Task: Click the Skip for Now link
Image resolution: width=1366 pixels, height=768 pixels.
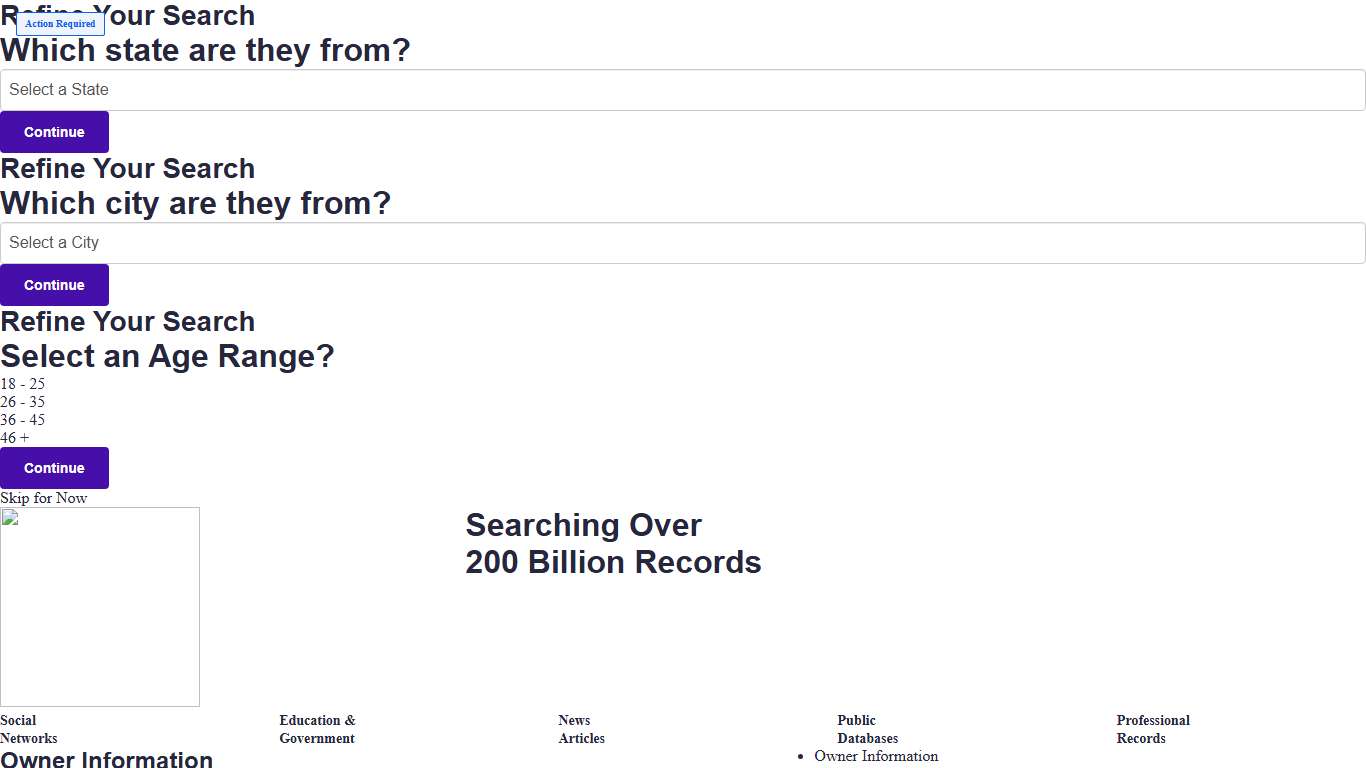Action: coord(44,498)
